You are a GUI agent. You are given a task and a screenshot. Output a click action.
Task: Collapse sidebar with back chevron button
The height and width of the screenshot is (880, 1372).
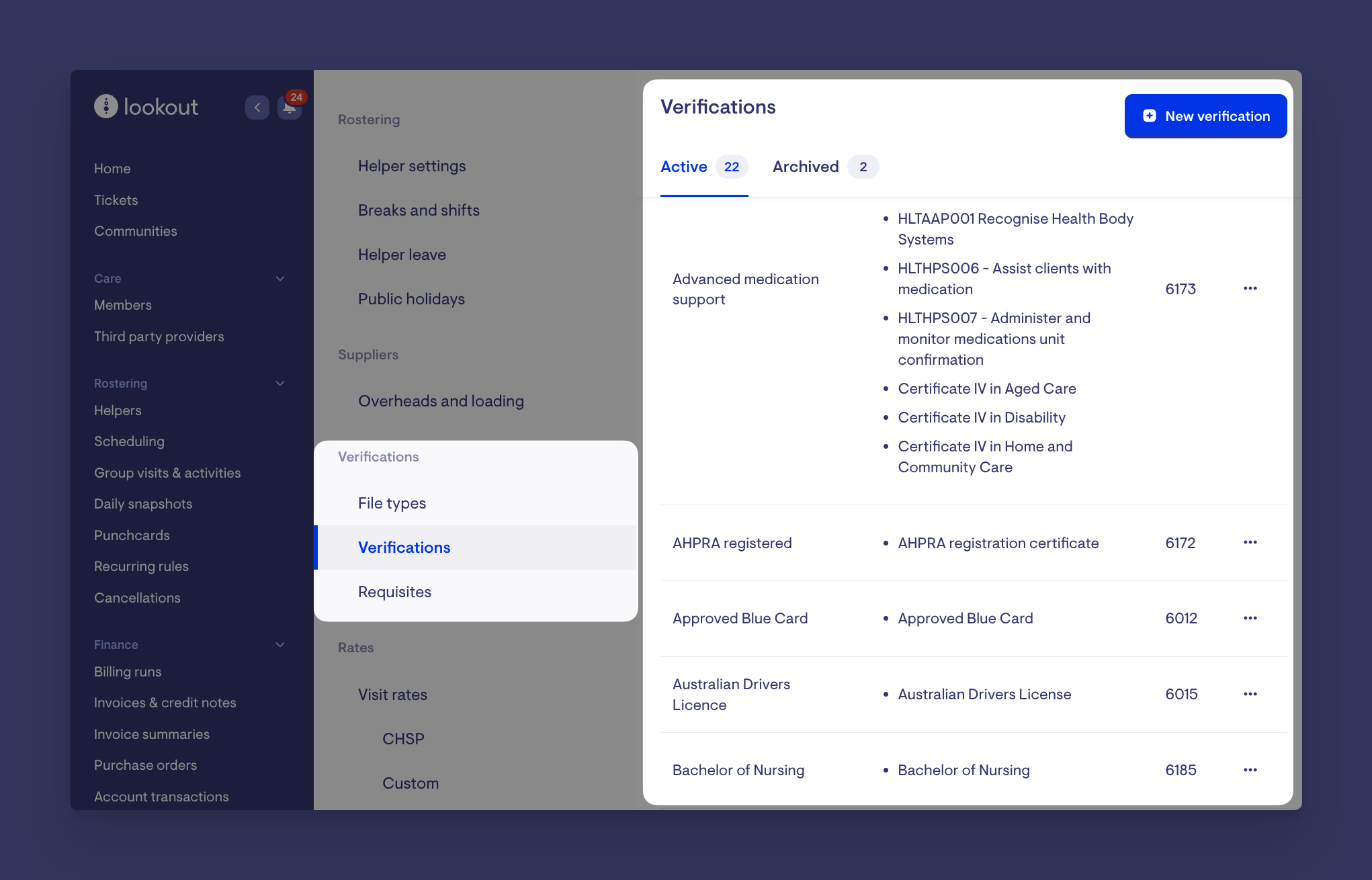tap(257, 107)
